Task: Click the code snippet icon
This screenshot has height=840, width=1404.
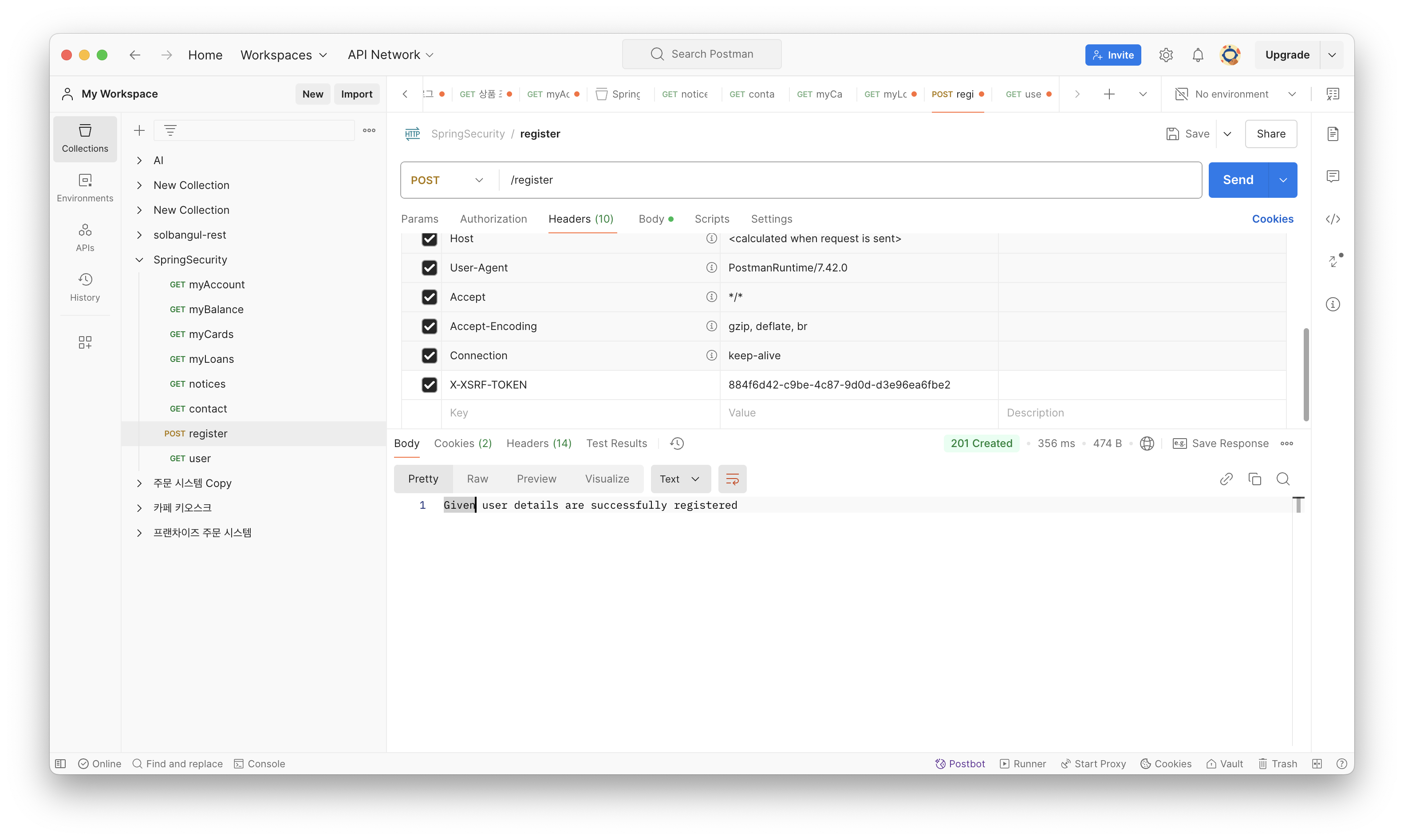Action: click(1333, 219)
